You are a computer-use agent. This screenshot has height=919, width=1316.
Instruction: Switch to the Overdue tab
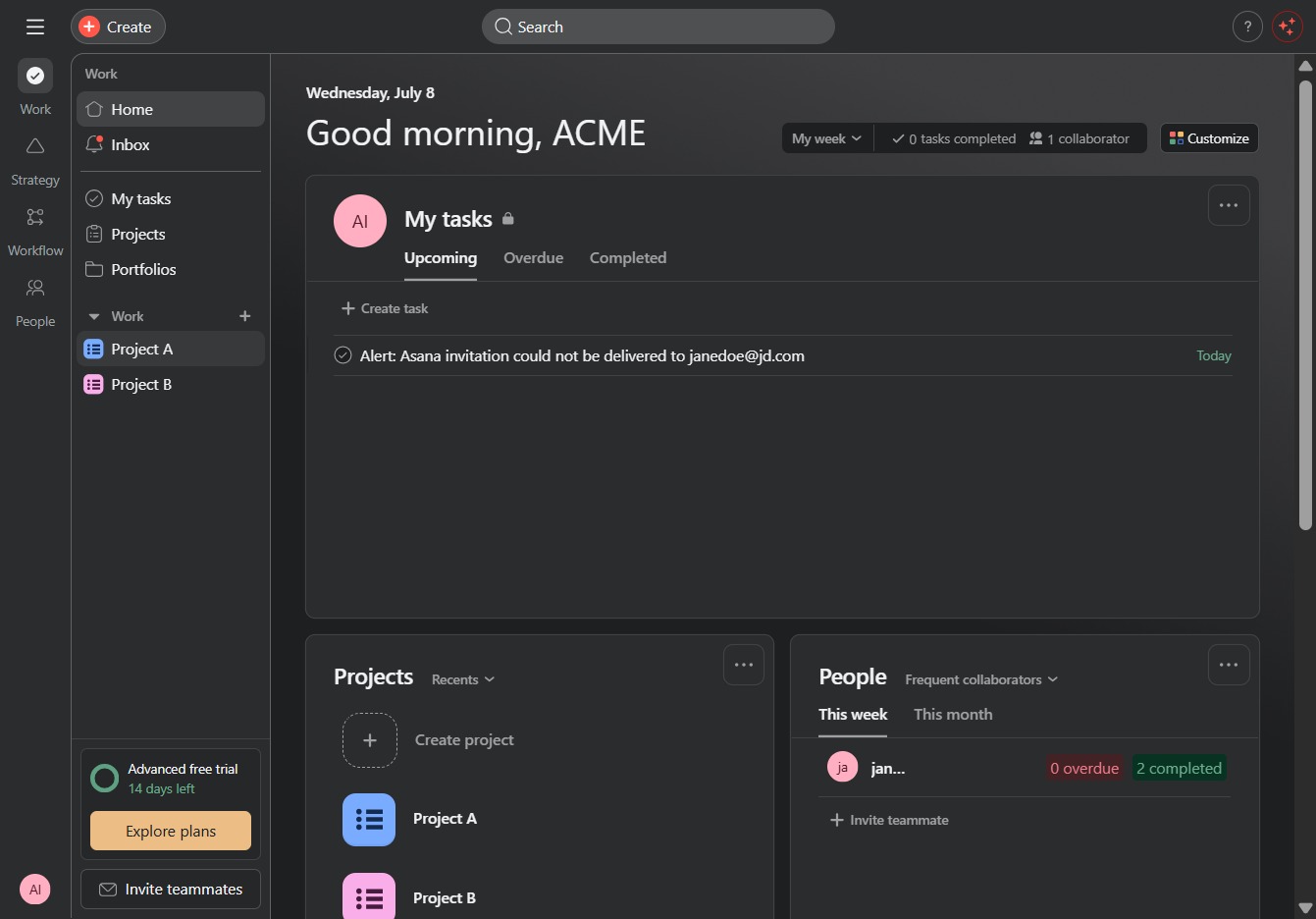[x=534, y=258]
